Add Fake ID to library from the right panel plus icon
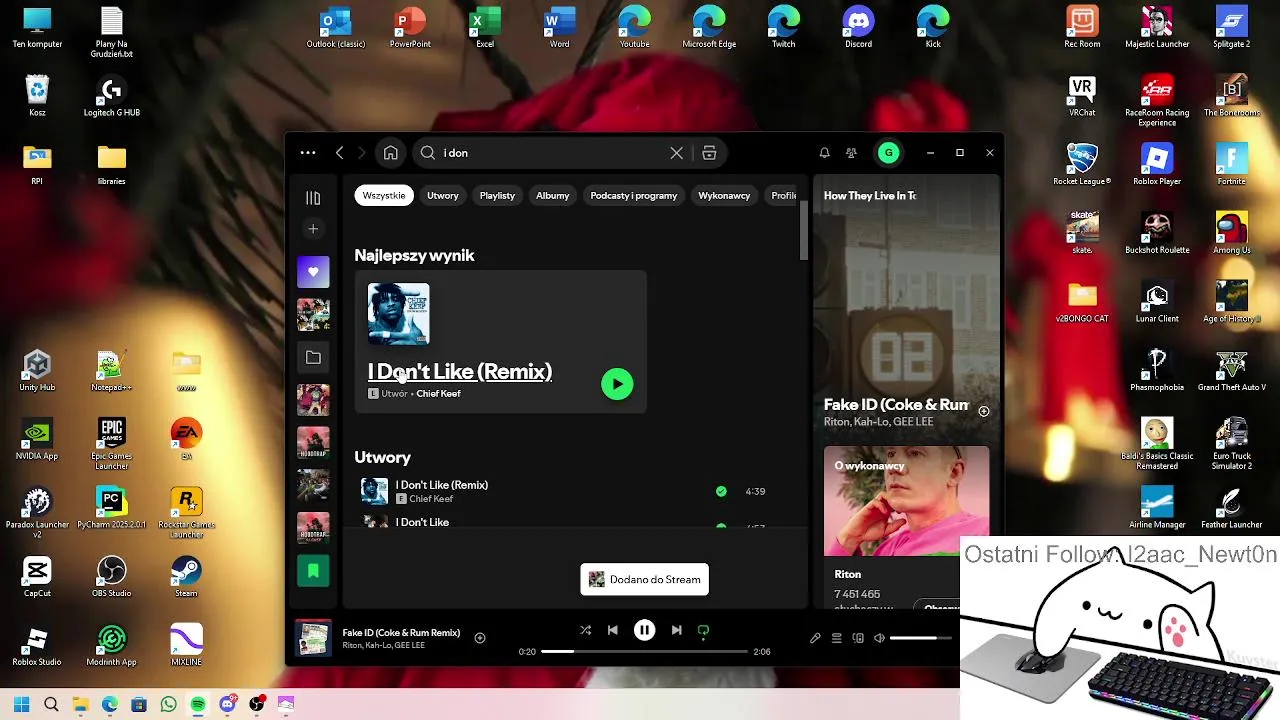Image resolution: width=1280 pixels, height=720 pixels. click(984, 411)
